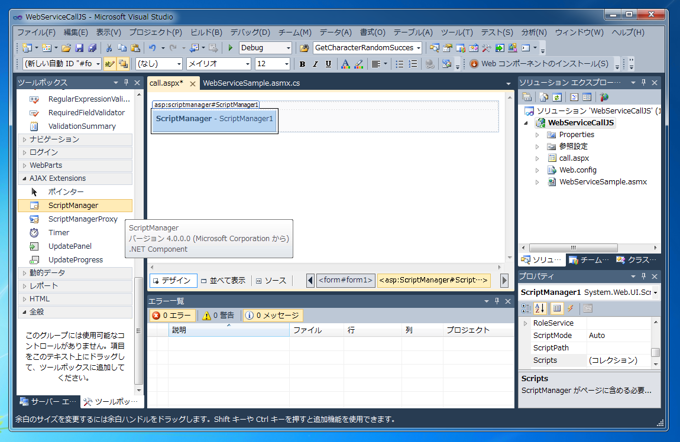Viewport: 680px width, 442px height.
Task: Click the Save icon in the toolbar
Action: click(x=79, y=48)
